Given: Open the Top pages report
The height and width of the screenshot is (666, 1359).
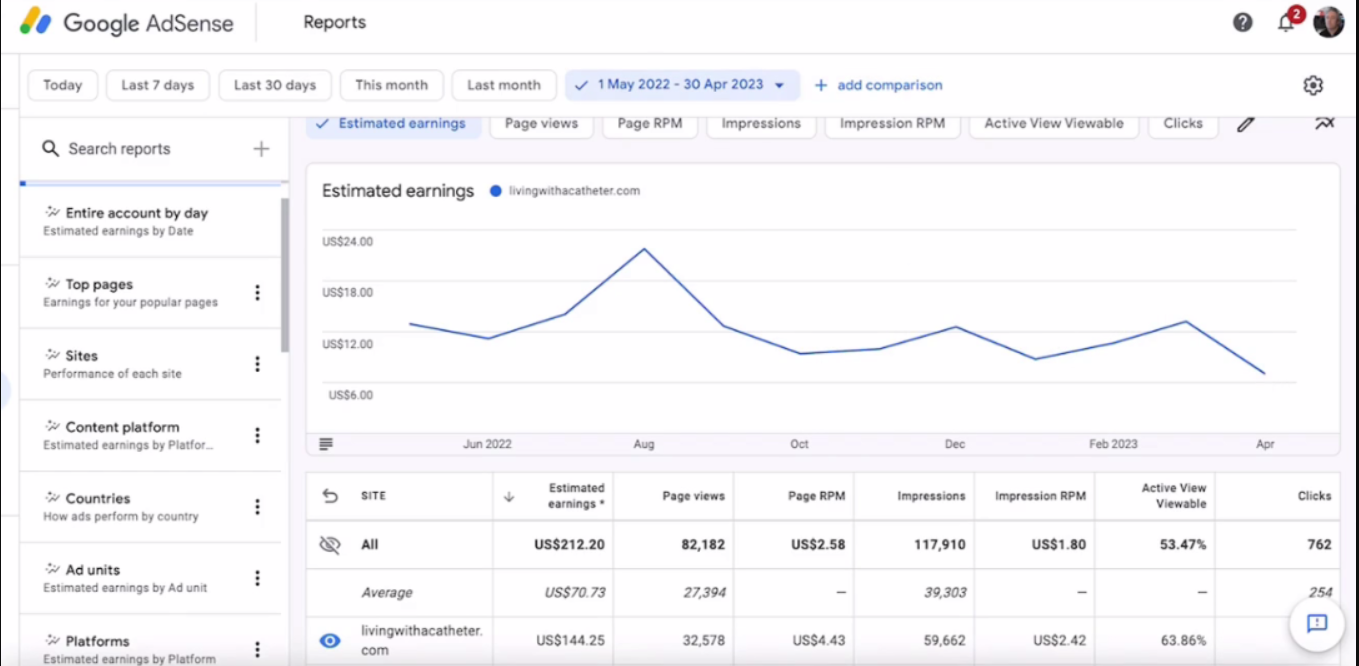Looking at the screenshot, I should (x=150, y=293).
